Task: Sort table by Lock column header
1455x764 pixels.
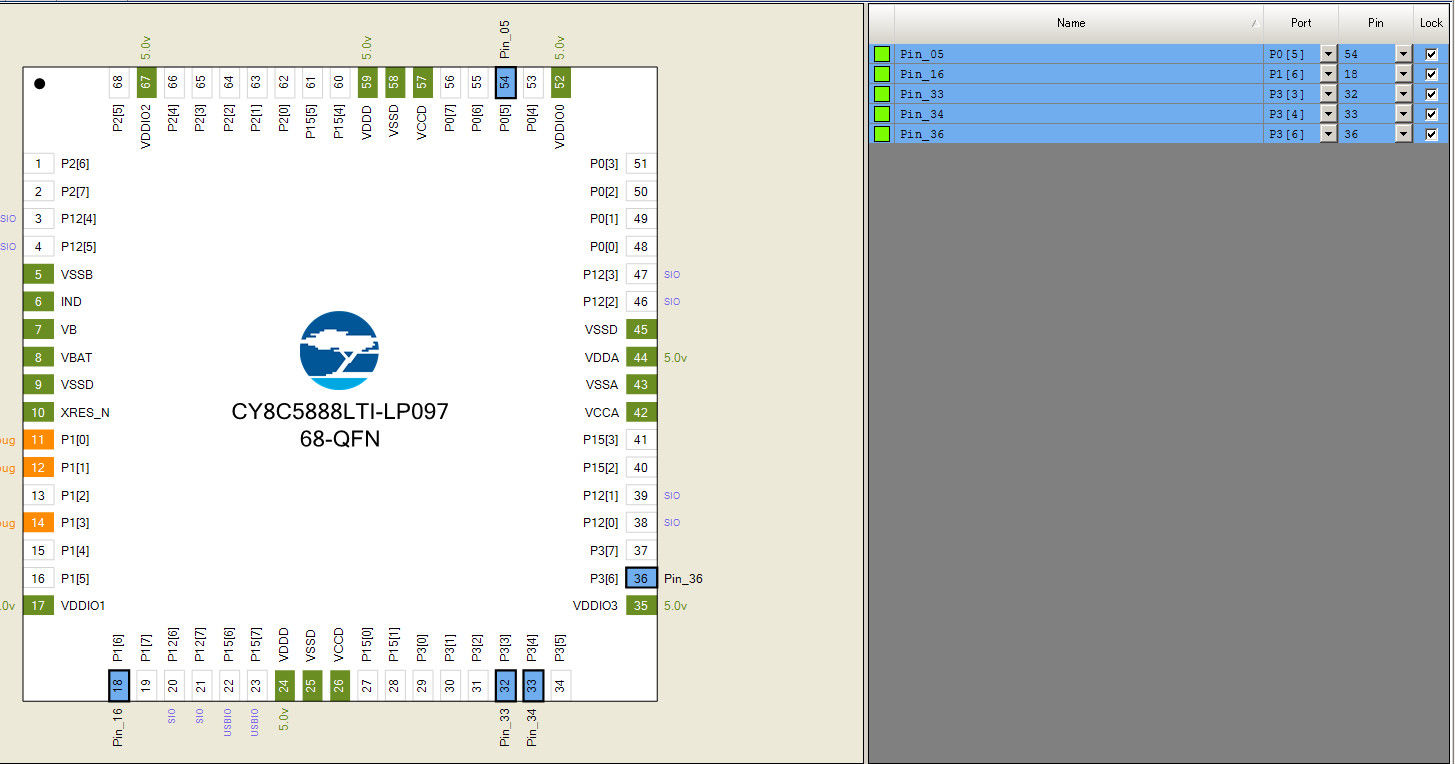Action: click(x=1431, y=23)
